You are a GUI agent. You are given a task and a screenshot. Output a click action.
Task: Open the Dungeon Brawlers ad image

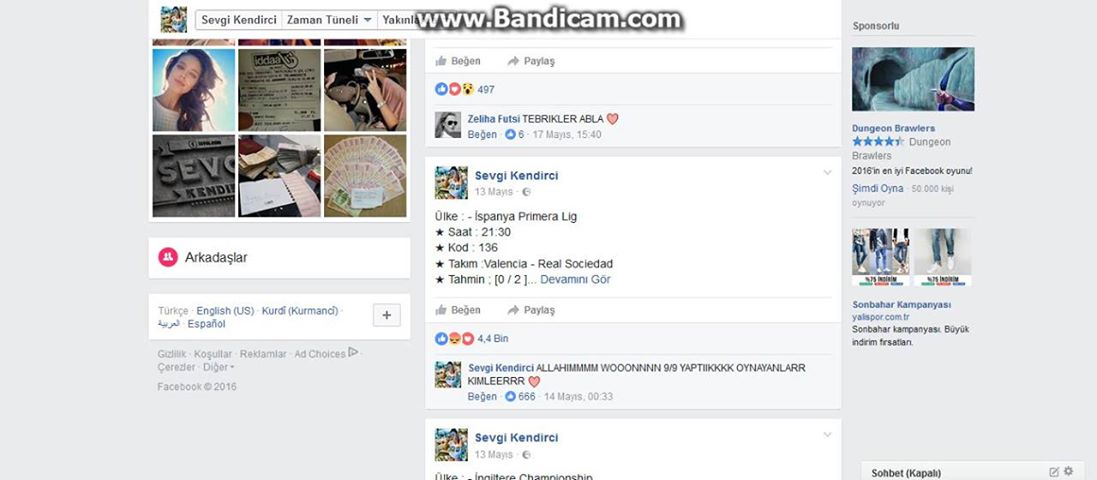point(913,79)
